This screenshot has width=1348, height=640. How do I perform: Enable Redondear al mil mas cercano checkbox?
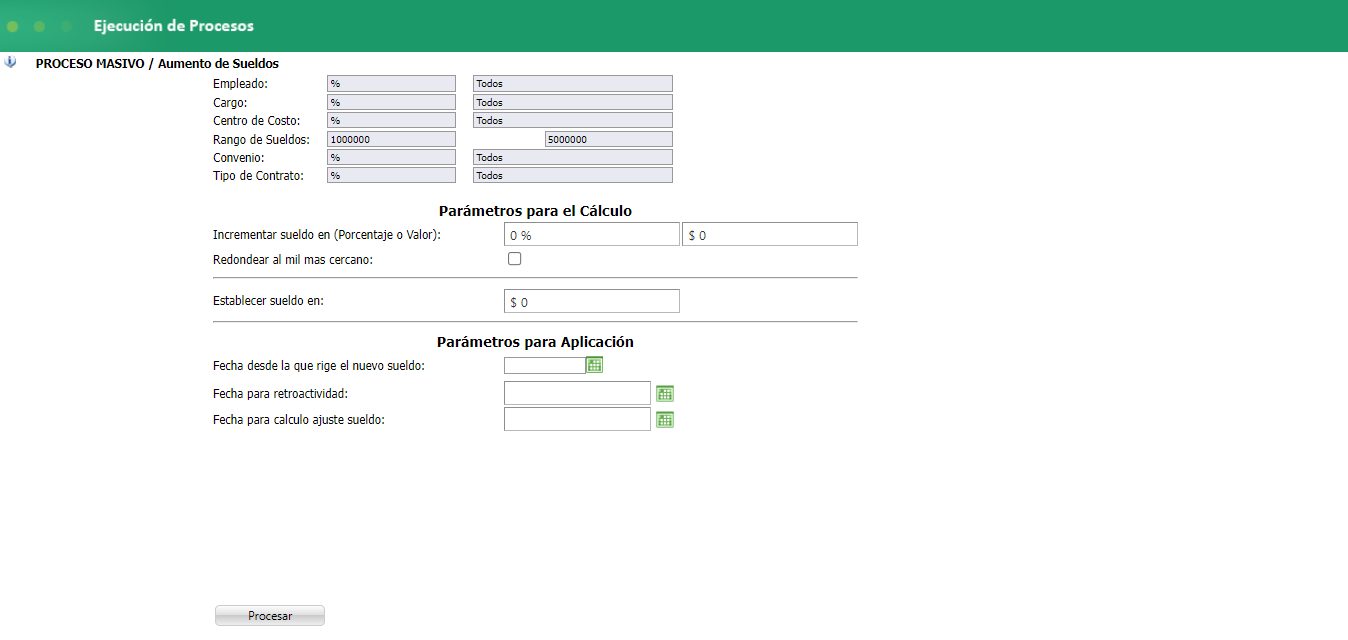[515, 259]
